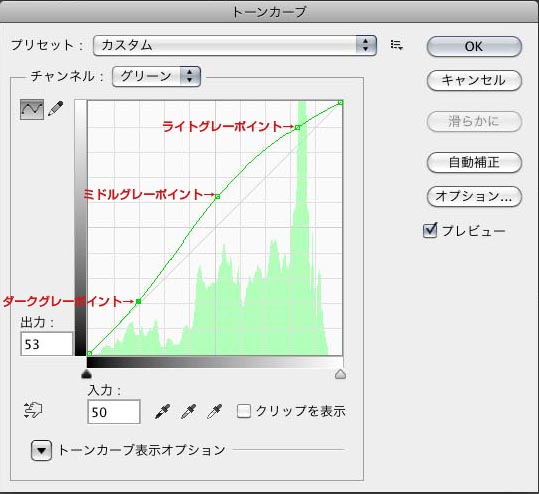Click the white point input slider

click(340, 374)
